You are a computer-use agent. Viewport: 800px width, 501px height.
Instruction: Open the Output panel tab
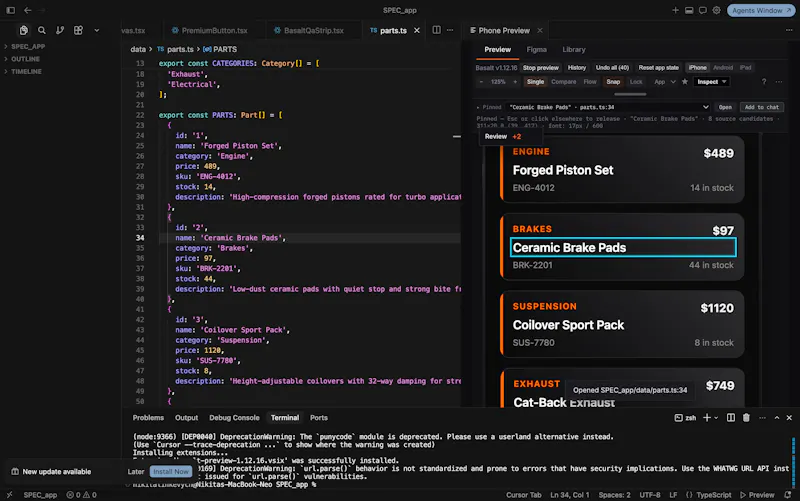186,417
